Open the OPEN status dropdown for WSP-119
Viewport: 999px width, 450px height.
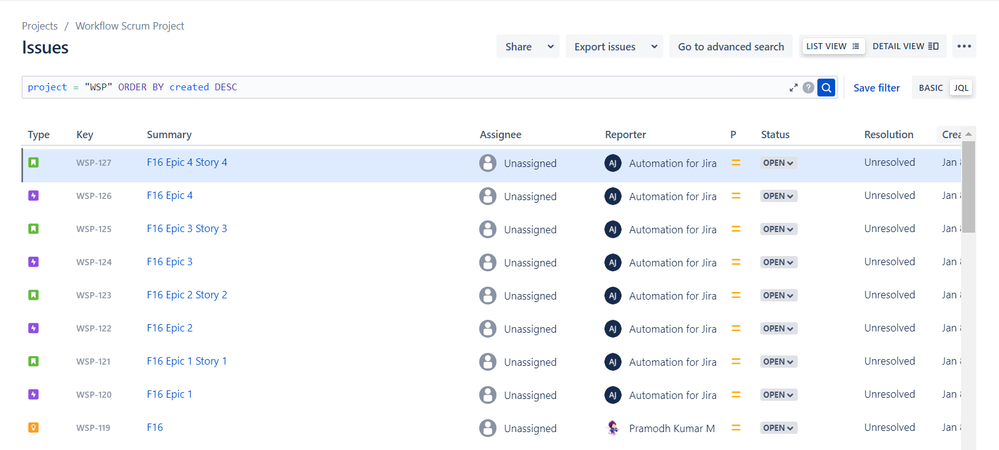(x=779, y=428)
